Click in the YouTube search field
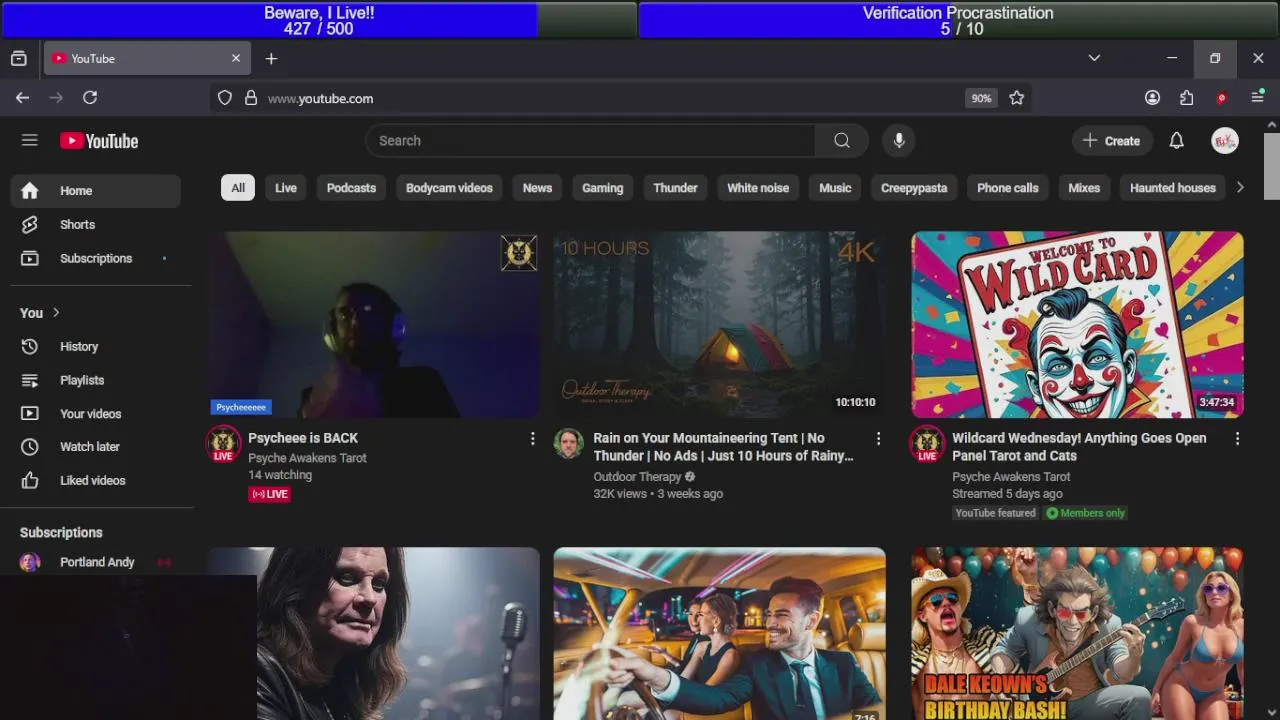 coord(590,141)
